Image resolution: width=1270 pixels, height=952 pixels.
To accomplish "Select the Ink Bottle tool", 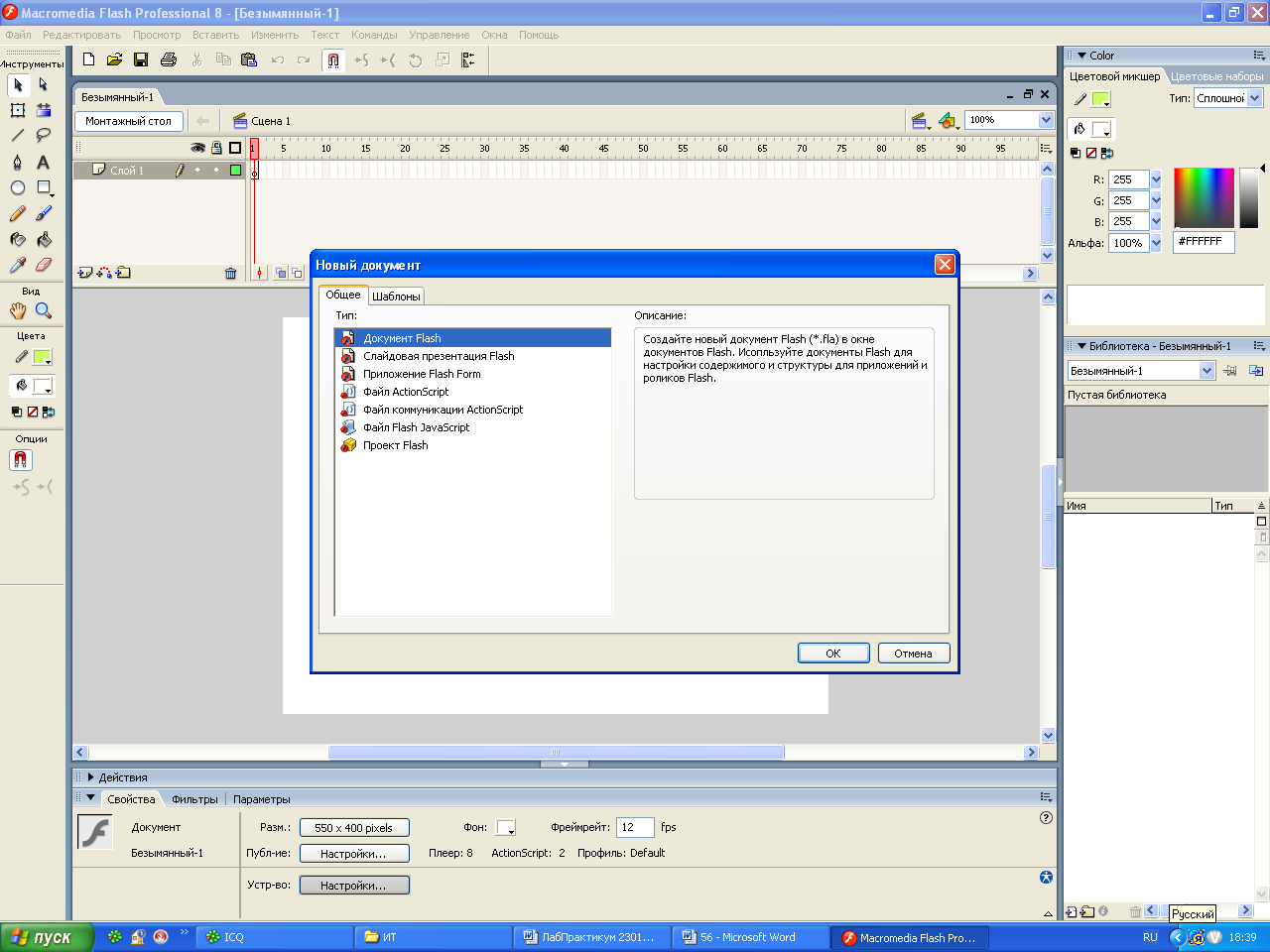I will (18, 239).
